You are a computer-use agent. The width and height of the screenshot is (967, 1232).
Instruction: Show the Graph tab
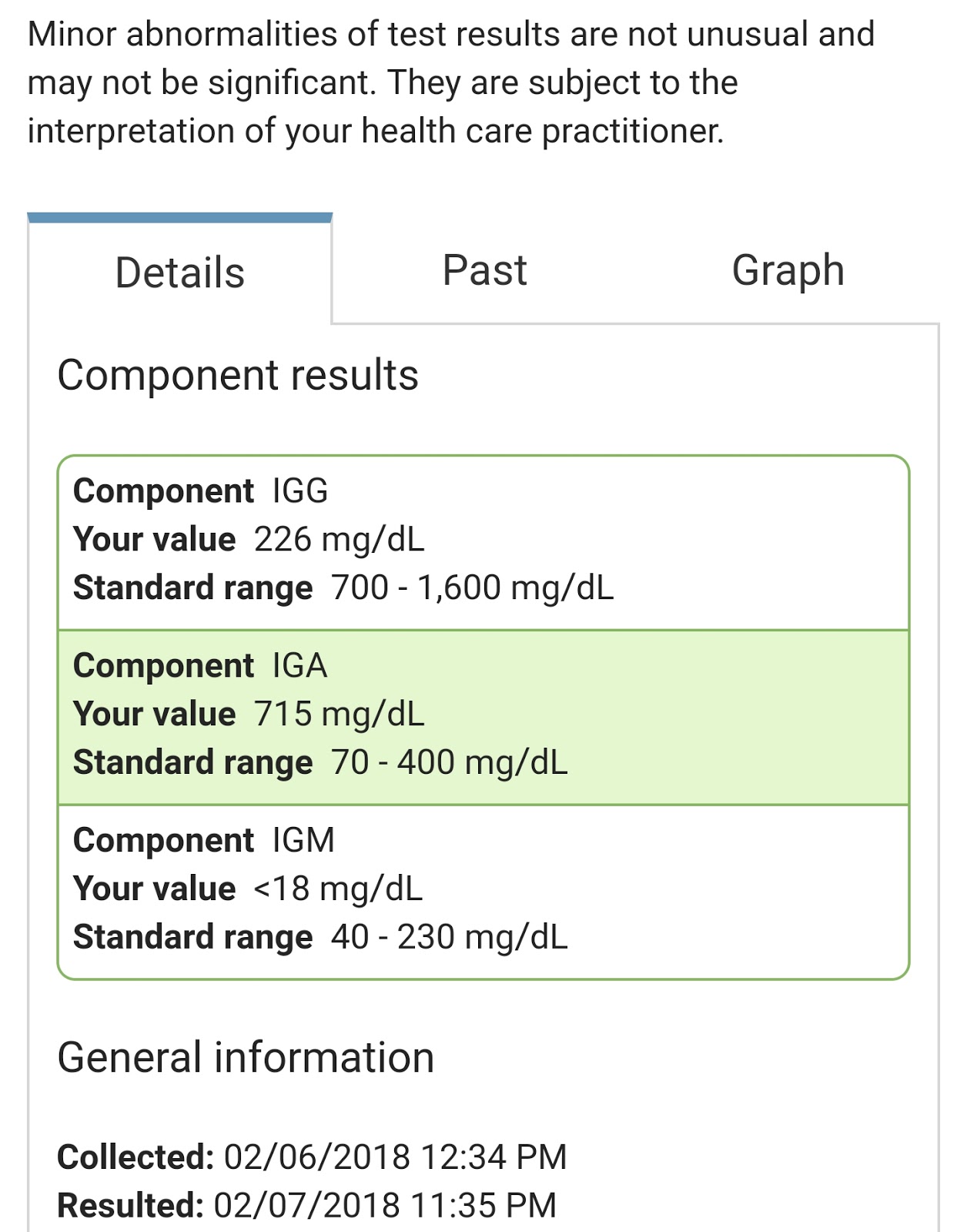788,271
